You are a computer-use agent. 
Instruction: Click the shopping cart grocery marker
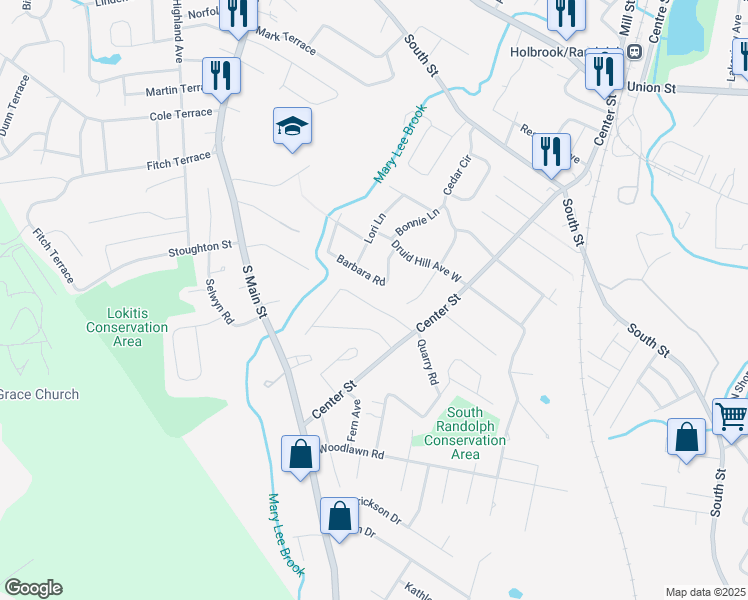(x=731, y=419)
